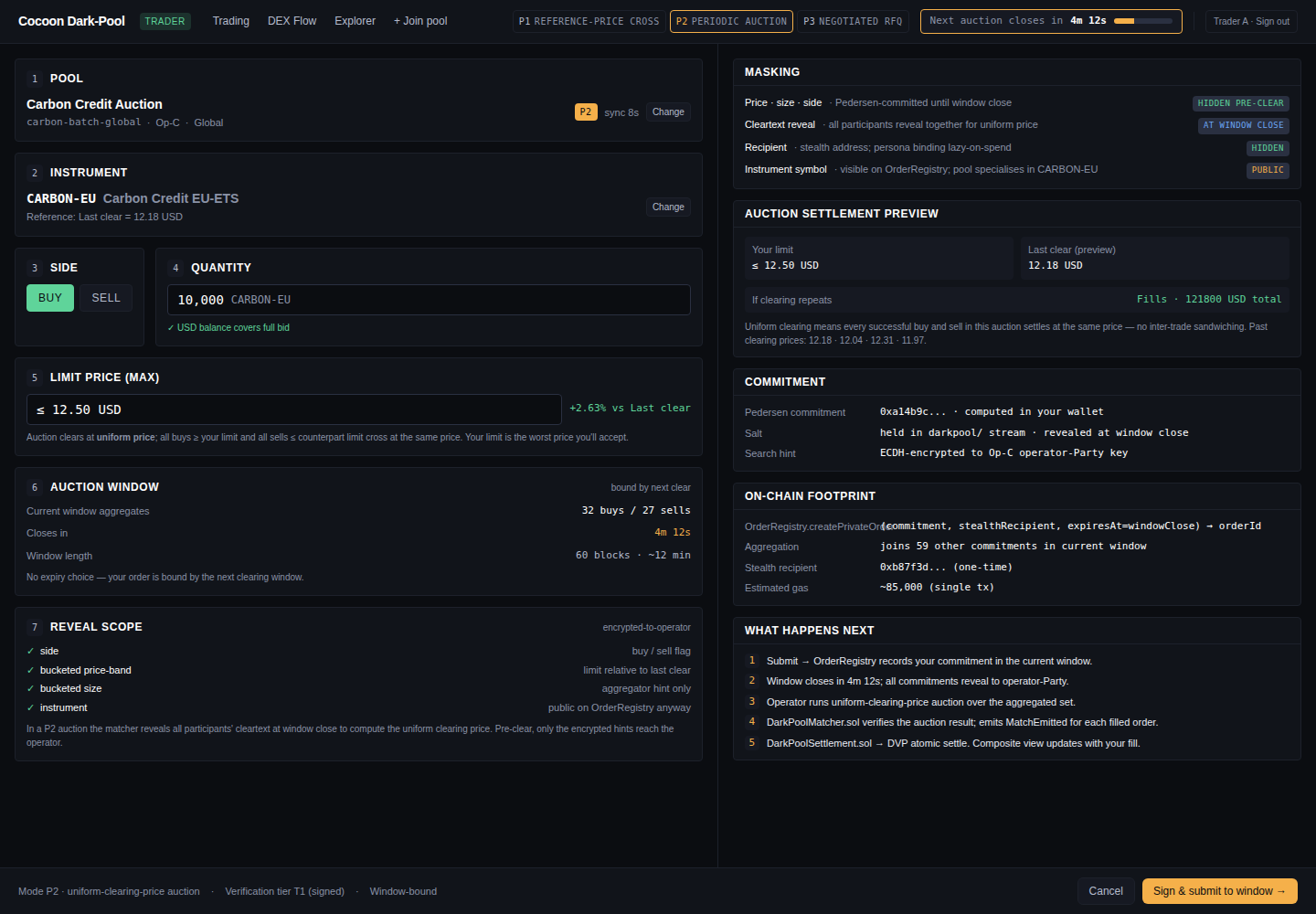Viewport: 1316px width, 914px height.
Task: Open the Trading nav item
Action: 230,21
